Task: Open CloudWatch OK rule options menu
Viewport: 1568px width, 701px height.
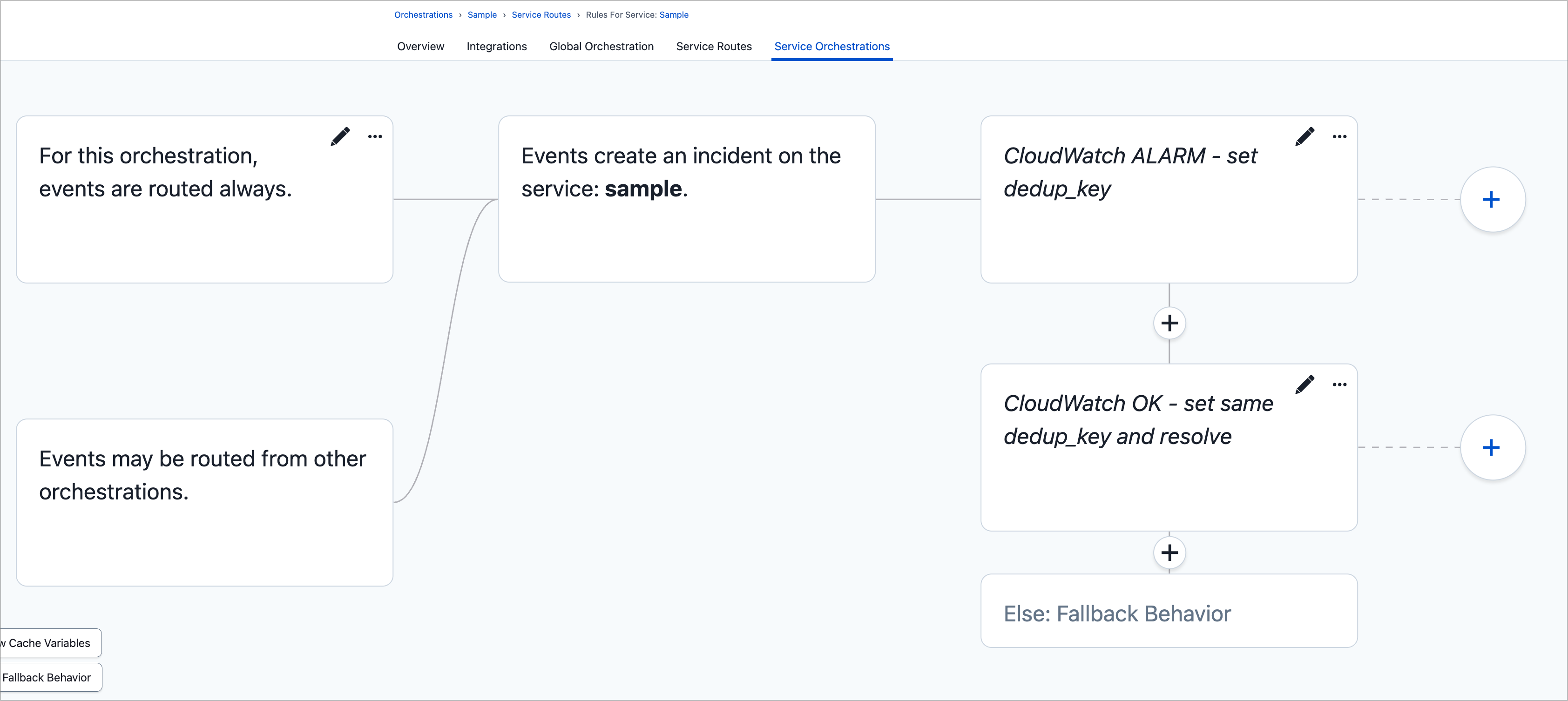Action: click(x=1339, y=384)
